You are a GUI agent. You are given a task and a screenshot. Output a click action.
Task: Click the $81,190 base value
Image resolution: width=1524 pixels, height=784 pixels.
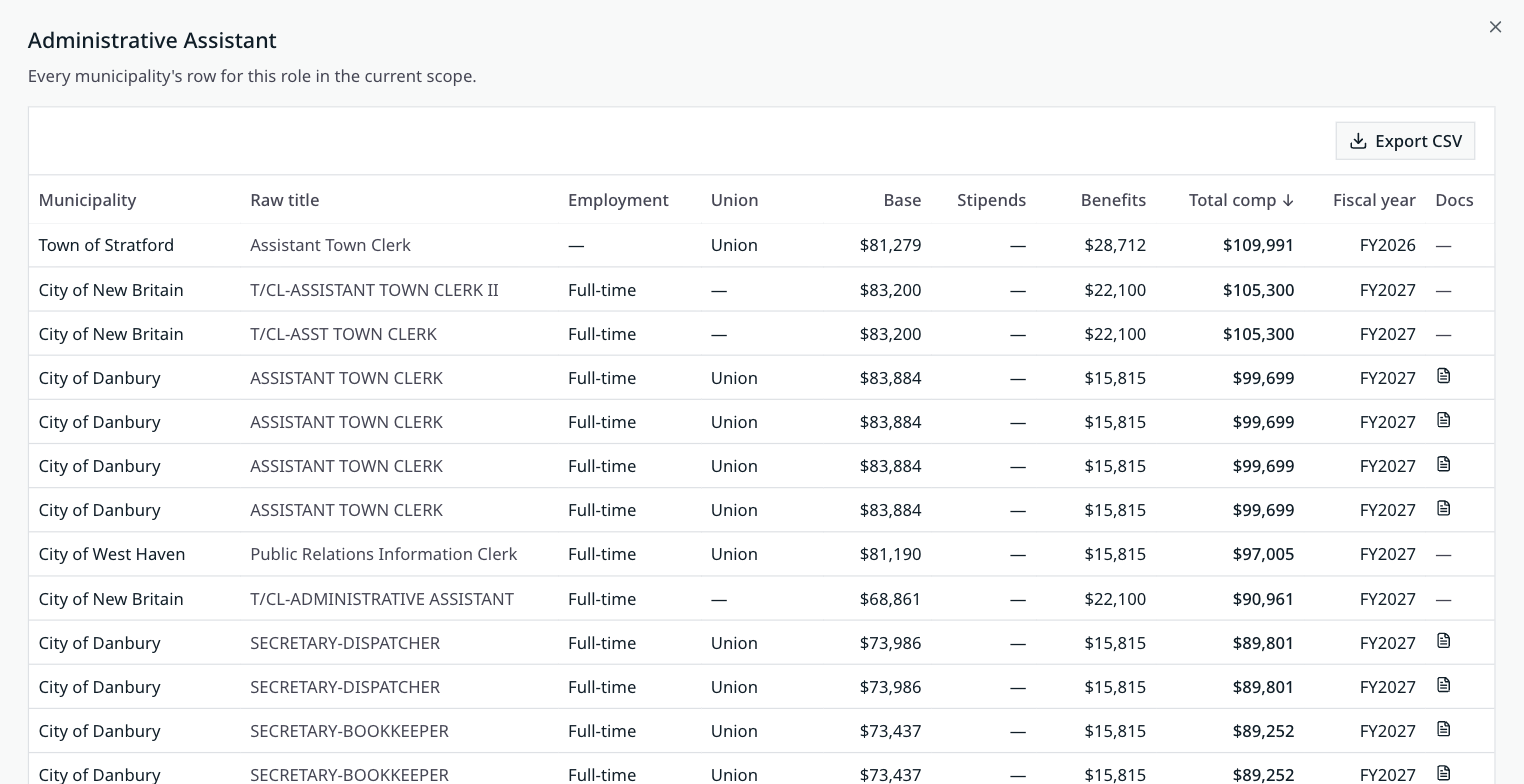coord(890,554)
